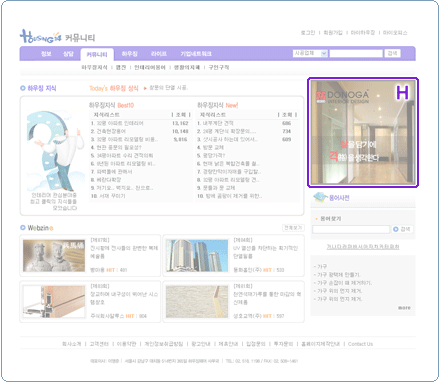Open the 라이프 menu tab
Screen dimensions: 440x382
[159, 54]
